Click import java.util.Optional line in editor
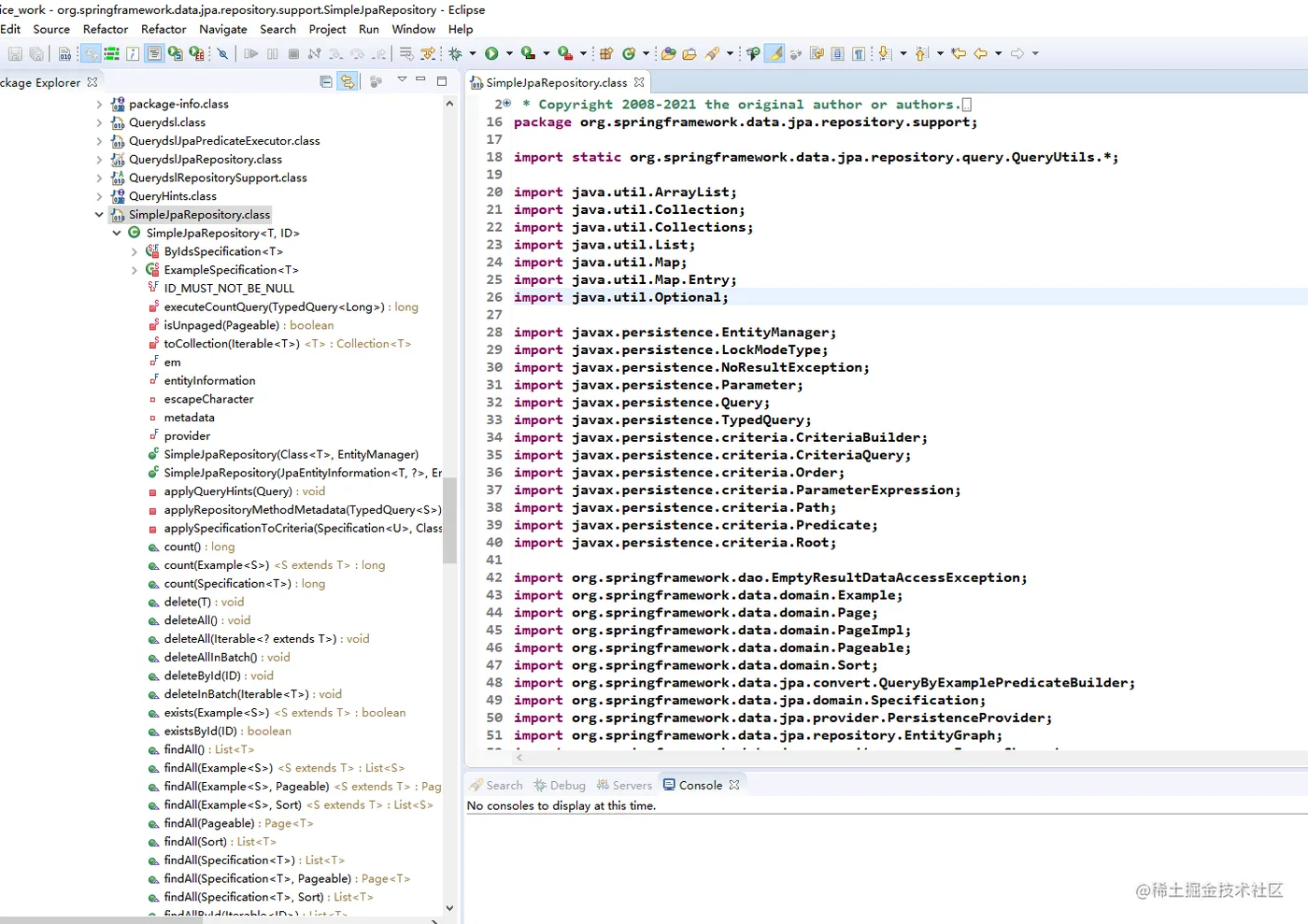 [x=620, y=297]
